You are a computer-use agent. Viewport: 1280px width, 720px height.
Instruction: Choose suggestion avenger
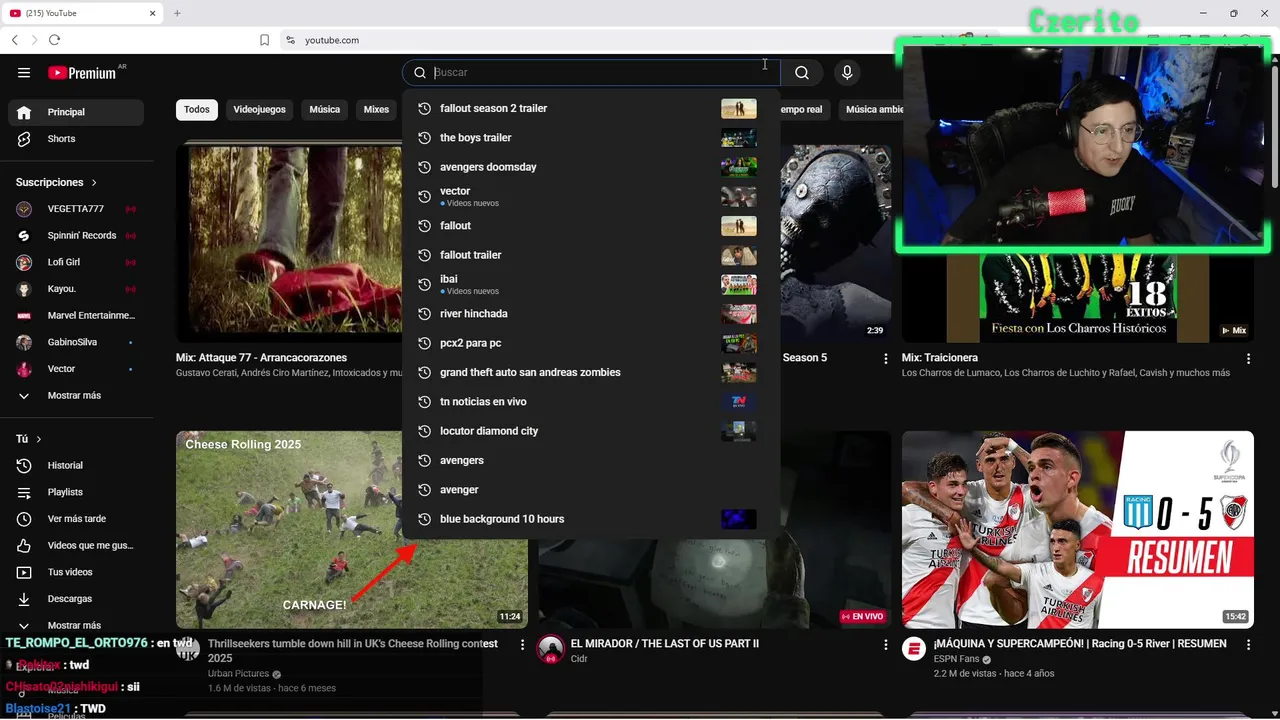[591, 490]
